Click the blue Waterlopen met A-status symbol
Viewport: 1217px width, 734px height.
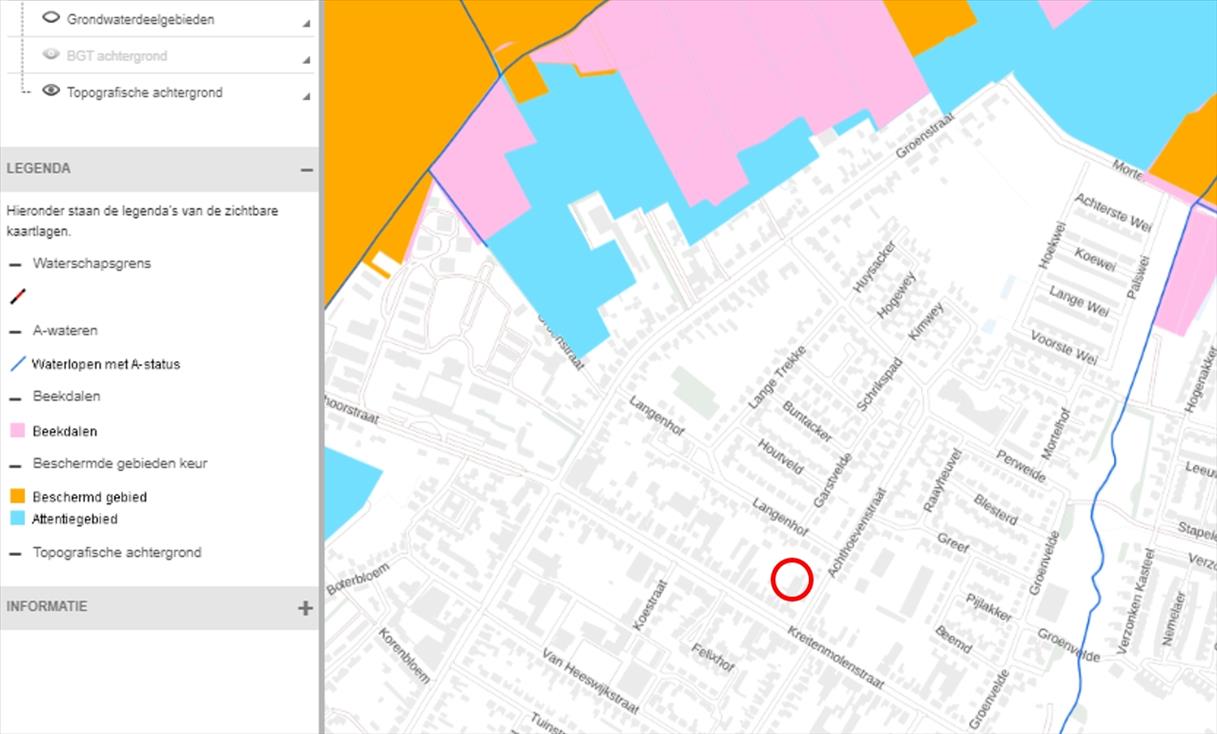[17, 364]
